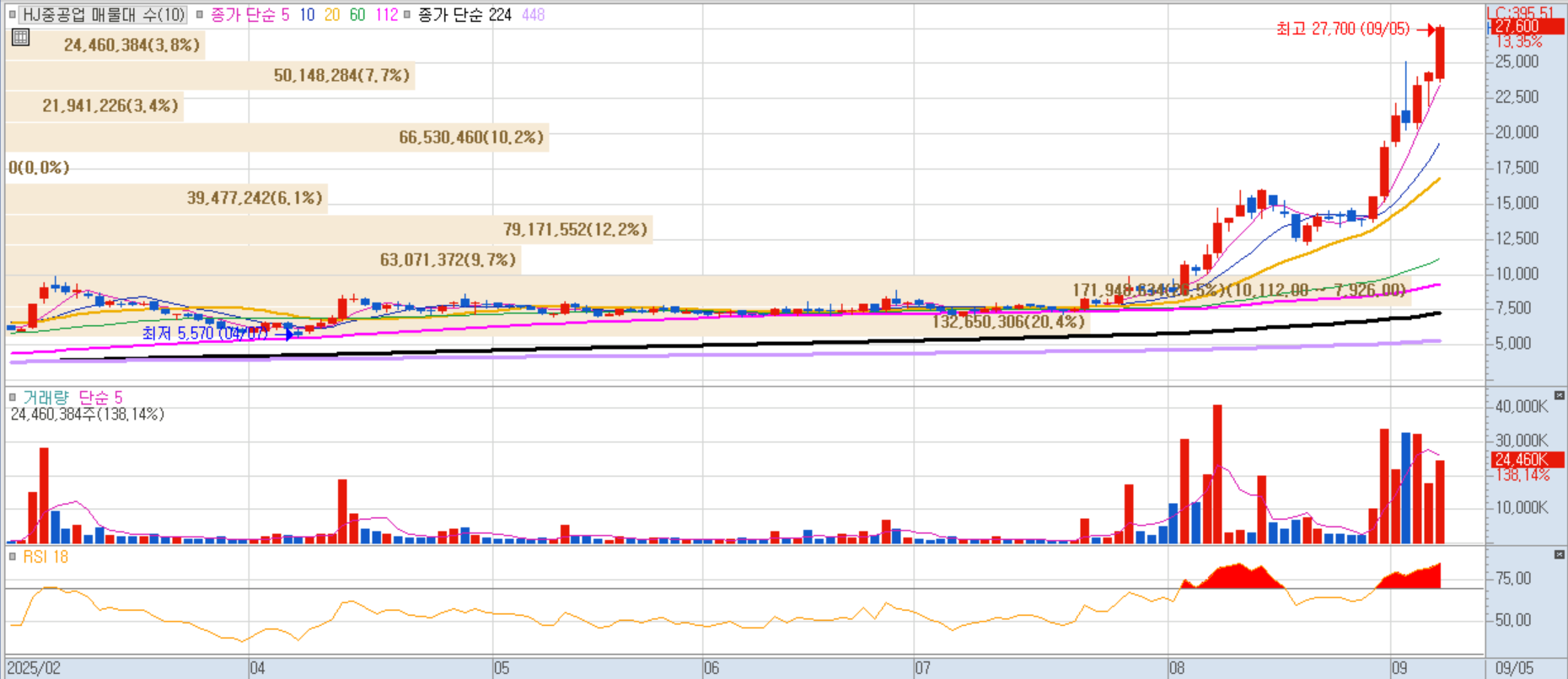Image resolution: width=1568 pixels, height=679 pixels.
Task: Click the 13.35% change rate label
Action: 1519,42
